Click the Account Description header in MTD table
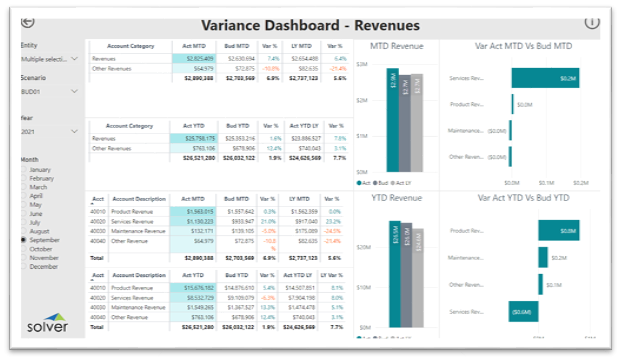Image resolution: width=621 pixels, height=361 pixels. 139,199
